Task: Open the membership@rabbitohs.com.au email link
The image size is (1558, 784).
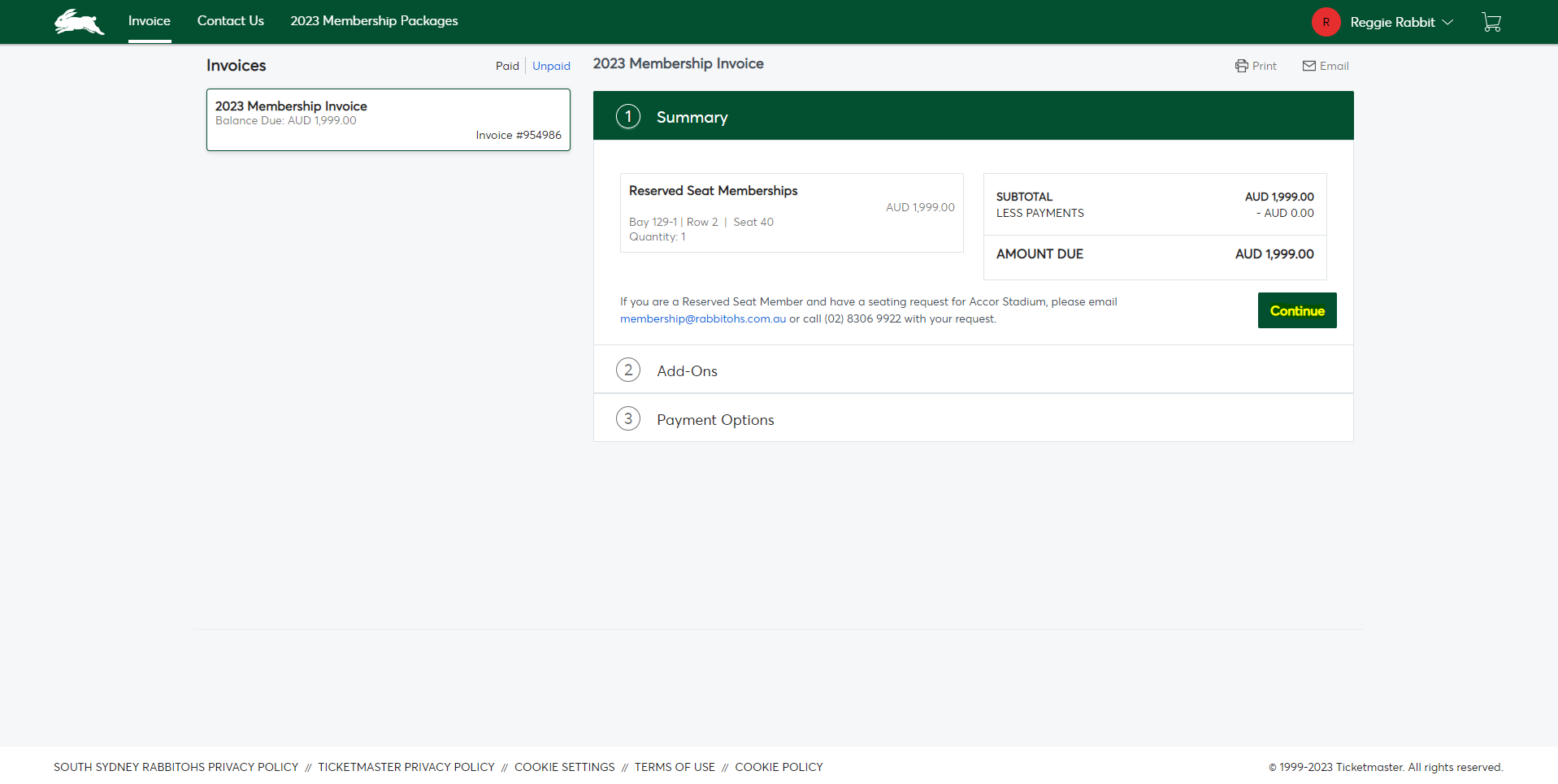Action: 702,318
